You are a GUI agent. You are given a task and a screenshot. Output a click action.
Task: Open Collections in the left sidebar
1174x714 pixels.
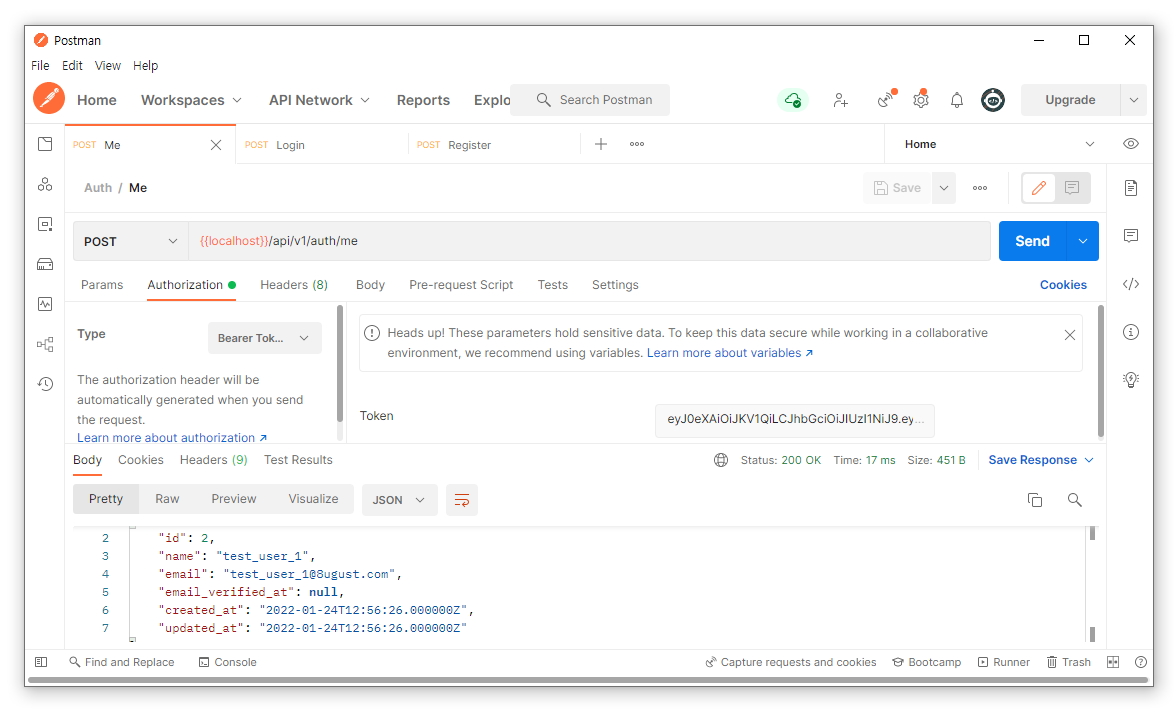pyautogui.click(x=45, y=144)
